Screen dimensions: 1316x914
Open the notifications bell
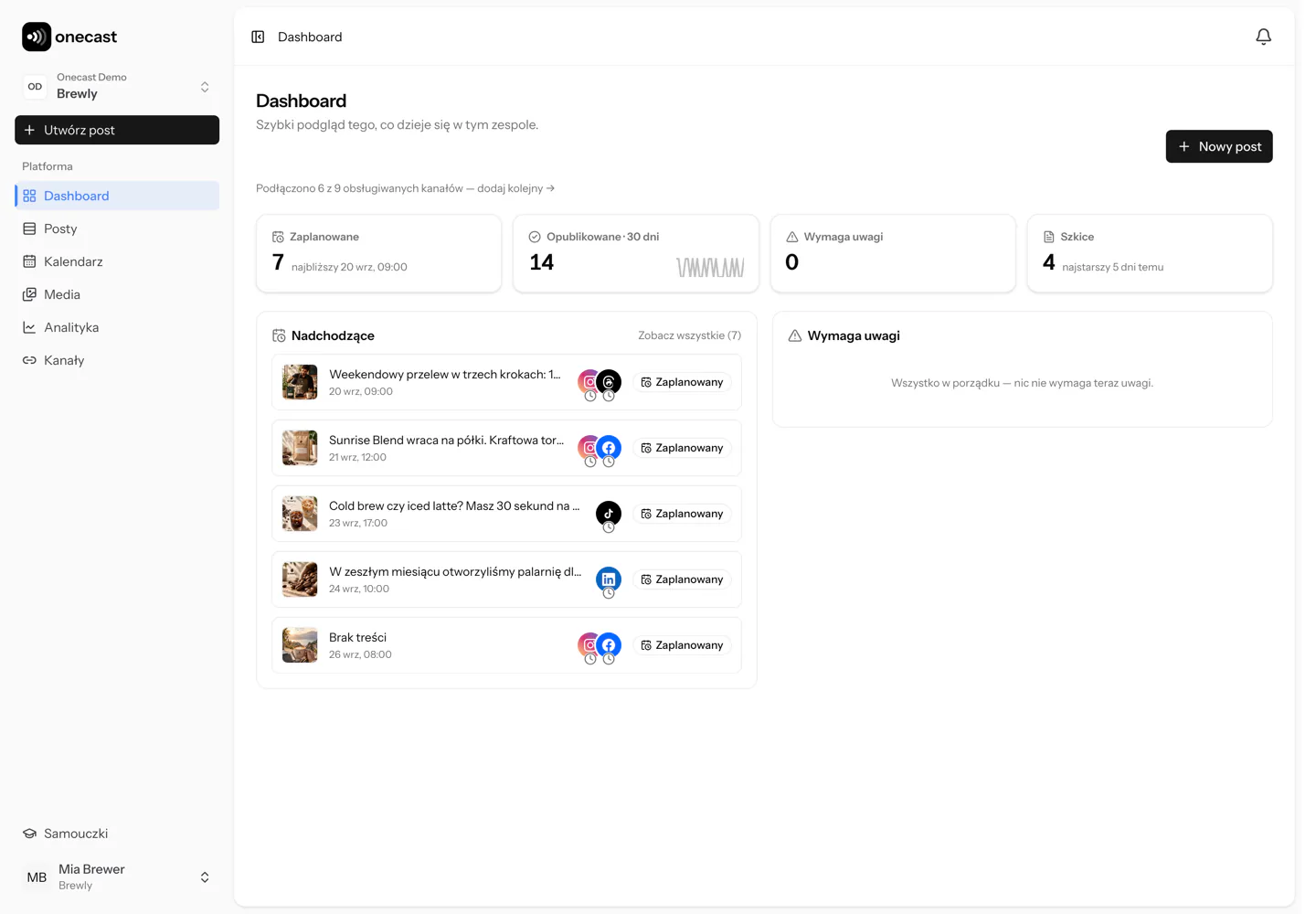click(1263, 37)
